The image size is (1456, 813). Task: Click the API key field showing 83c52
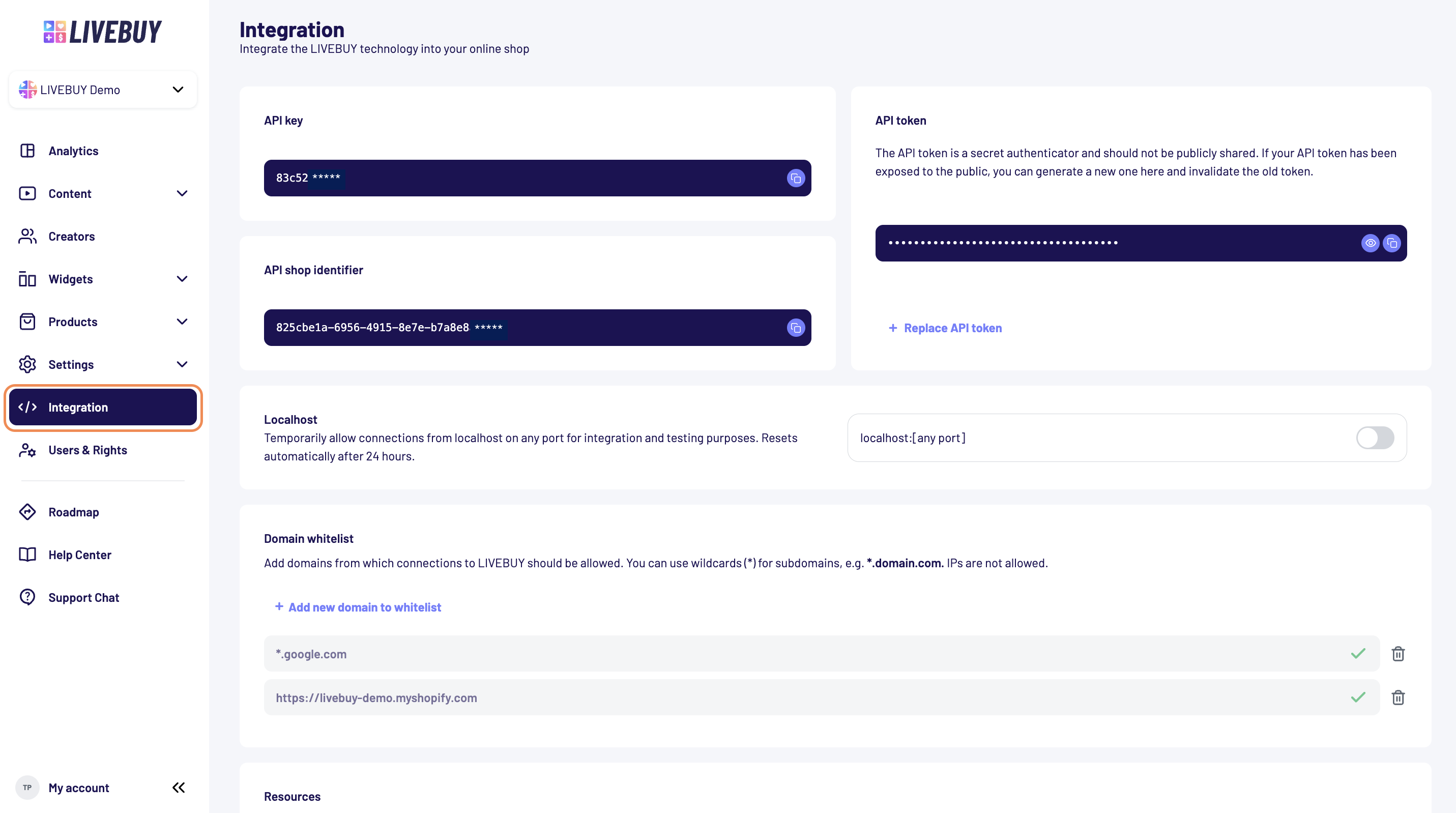537,178
